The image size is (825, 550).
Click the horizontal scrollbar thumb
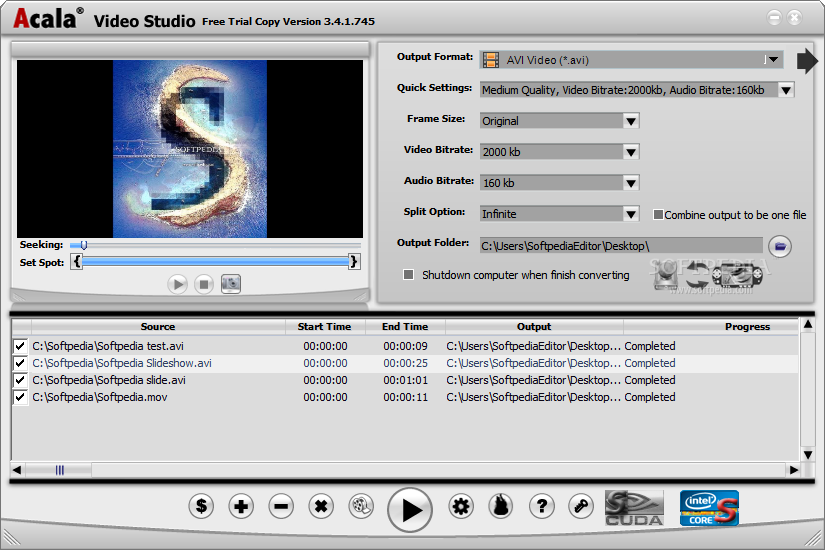(59, 470)
